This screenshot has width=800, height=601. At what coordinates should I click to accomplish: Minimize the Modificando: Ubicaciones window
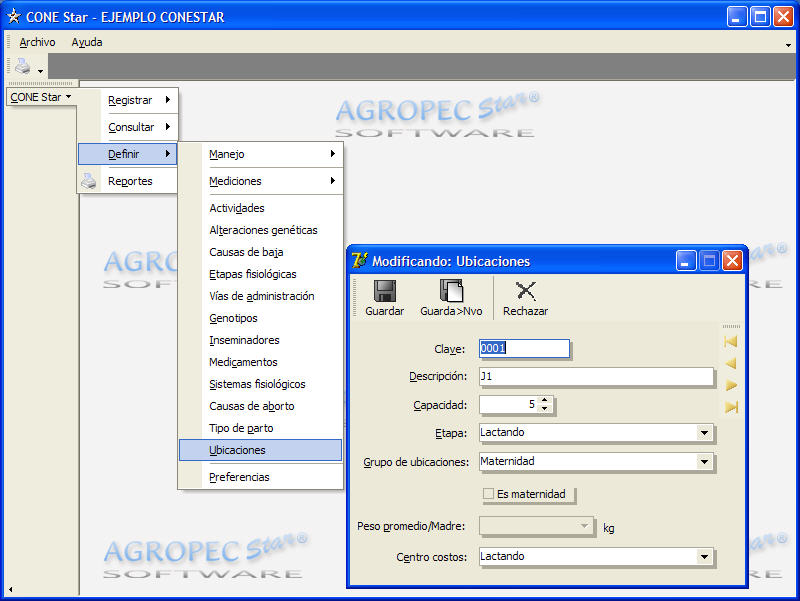click(686, 261)
